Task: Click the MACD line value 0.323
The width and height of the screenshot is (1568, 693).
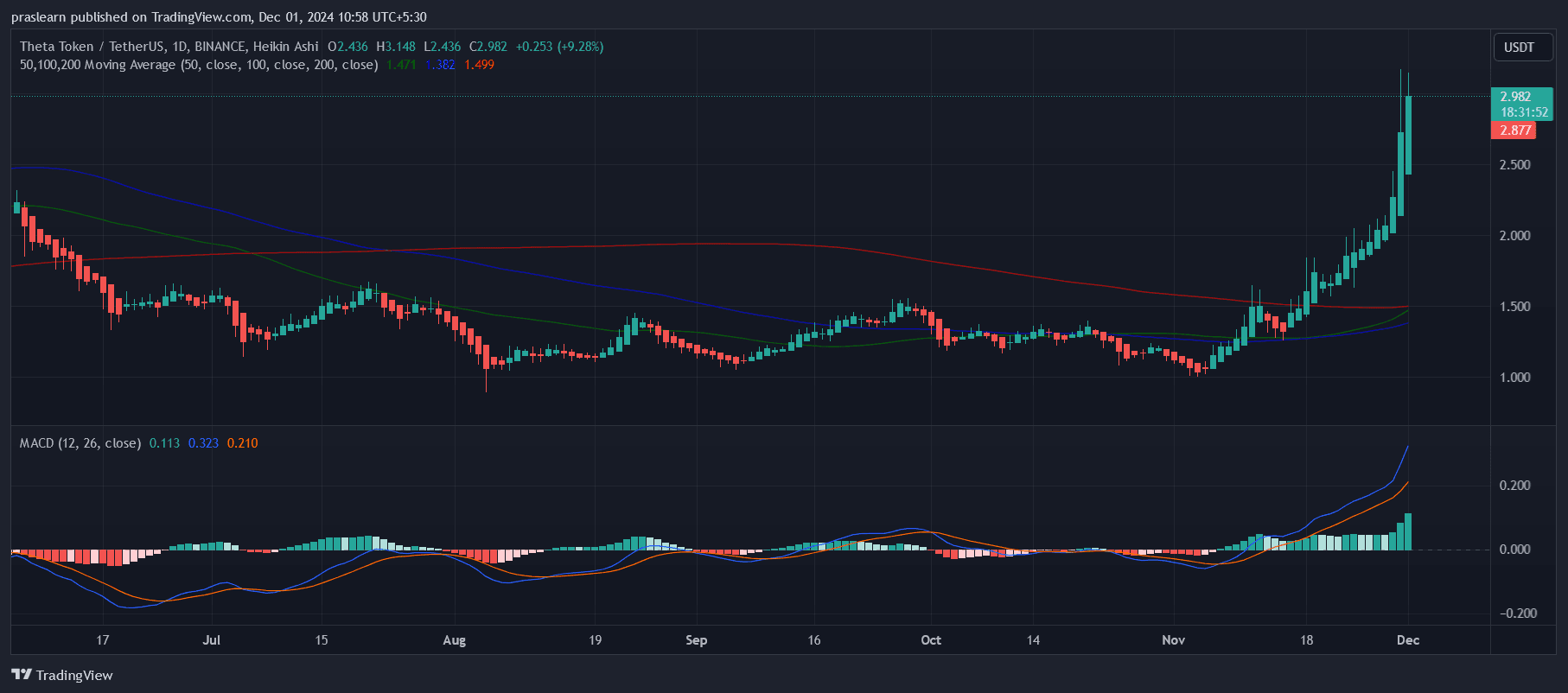Action: 203,443
